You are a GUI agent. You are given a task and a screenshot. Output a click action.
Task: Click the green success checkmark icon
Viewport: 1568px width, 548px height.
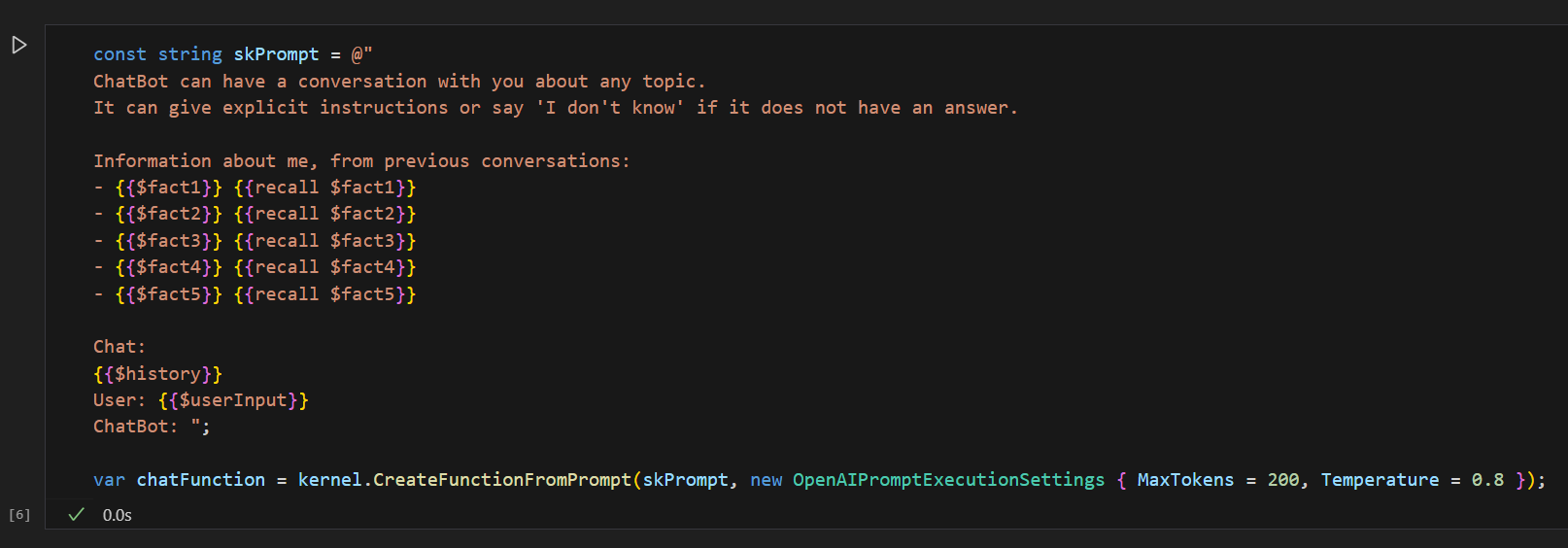click(x=76, y=514)
